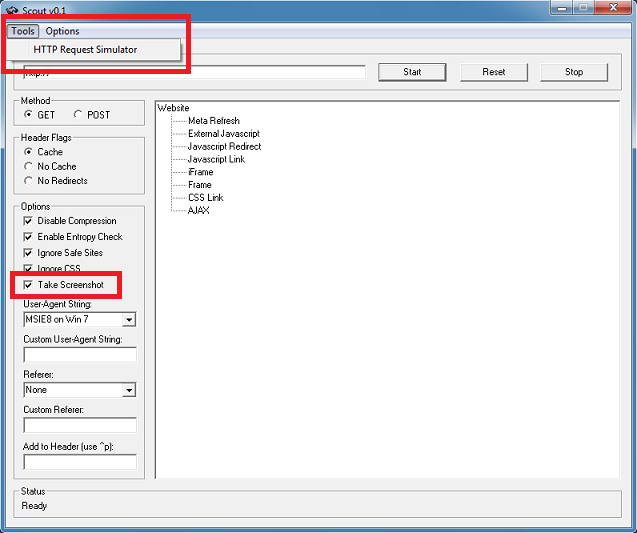The height and width of the screenshot is (533, 637).
Task: Select the AJAX tree node
Action: pyautogui.click(x=198, y=211)
